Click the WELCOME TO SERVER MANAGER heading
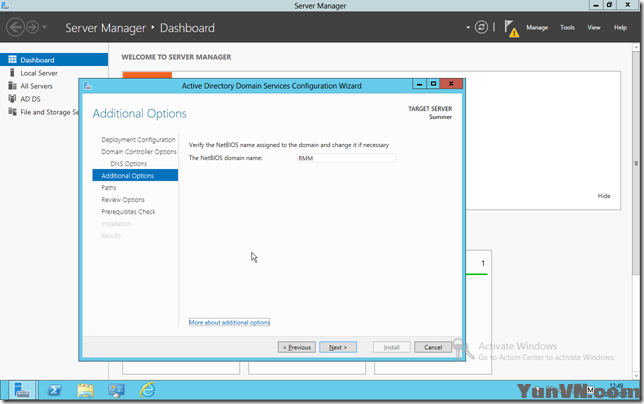644x404 pixels. (176, 57)
